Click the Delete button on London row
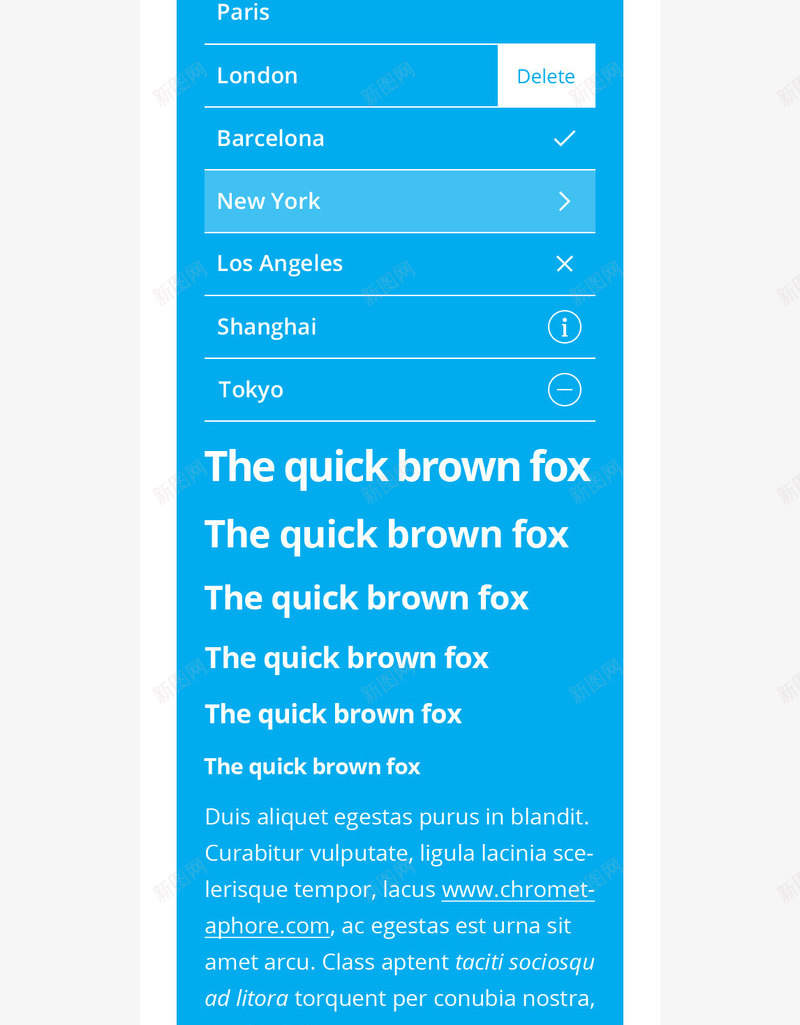Viewport: 800px width, 1025px height. tap(546, 76)
